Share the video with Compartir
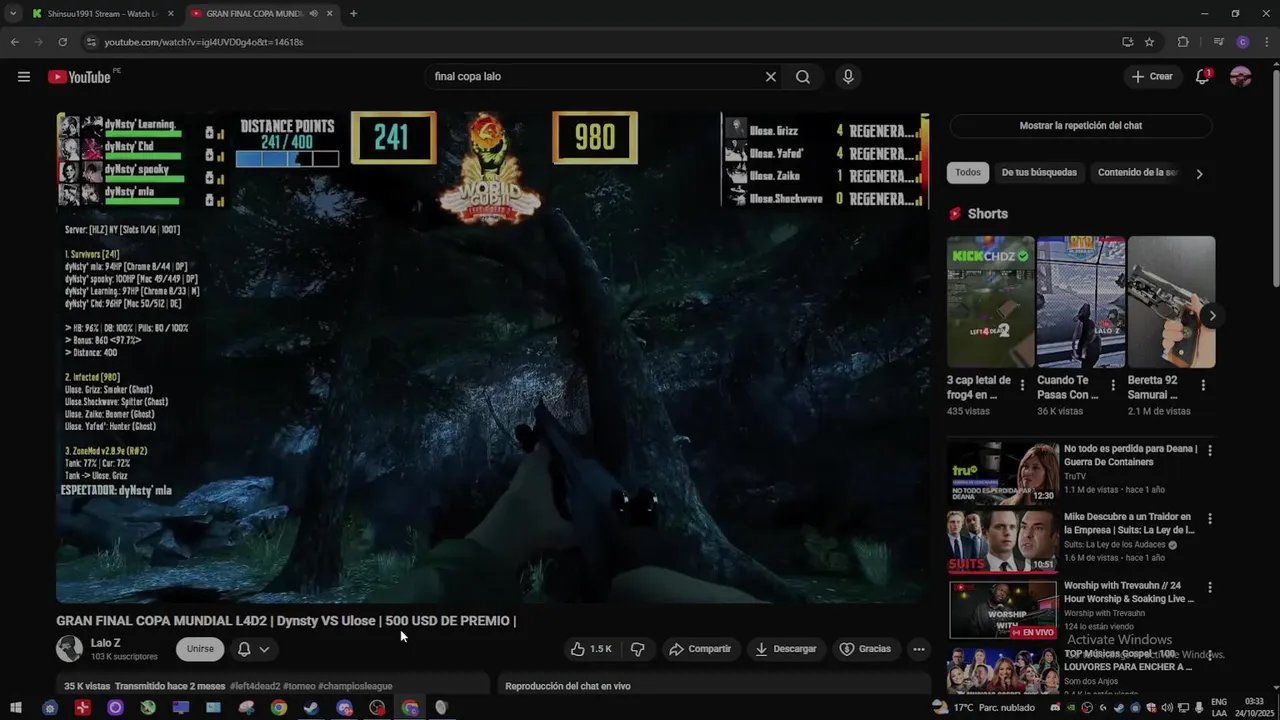 point(700,649)
